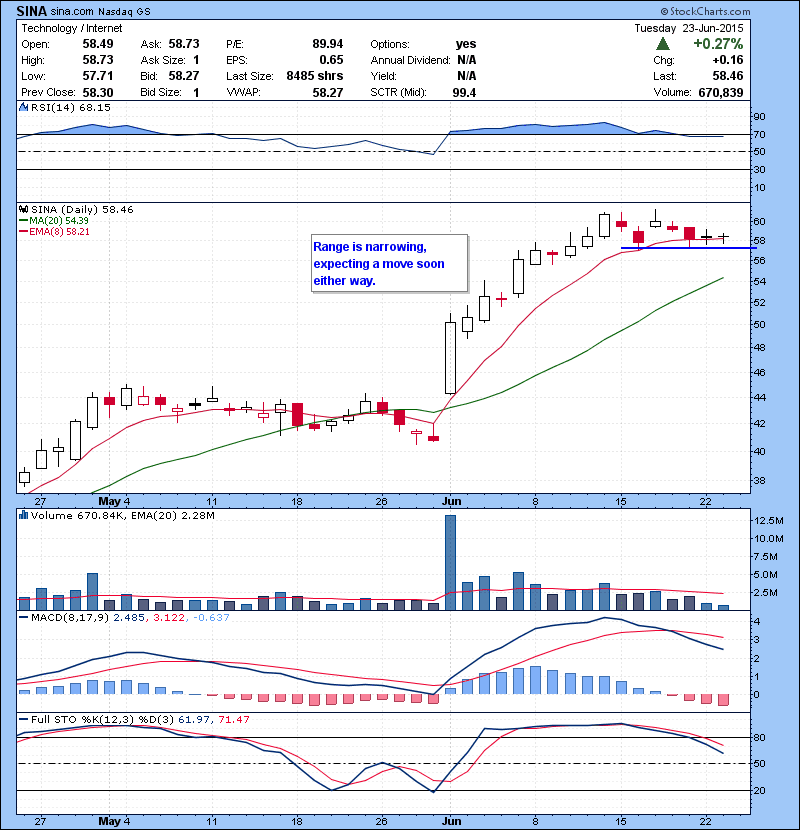Click the Range is narrowing annotation box
Image resolution: width=800 pixels, height=830 pixels.
(x=390, y=263)
